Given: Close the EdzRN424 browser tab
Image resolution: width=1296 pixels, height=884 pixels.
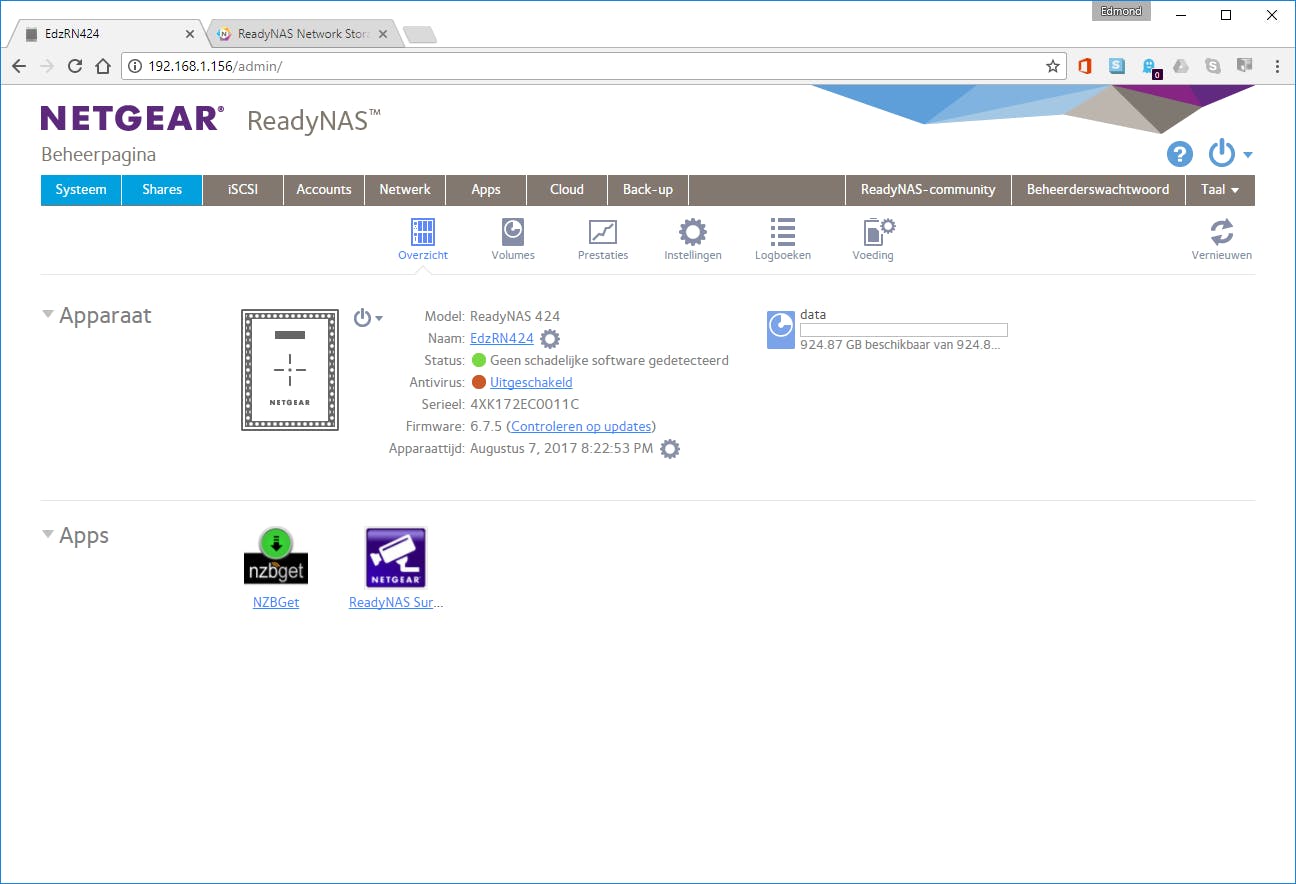Looking at the screenshot, I should point(190,34).
